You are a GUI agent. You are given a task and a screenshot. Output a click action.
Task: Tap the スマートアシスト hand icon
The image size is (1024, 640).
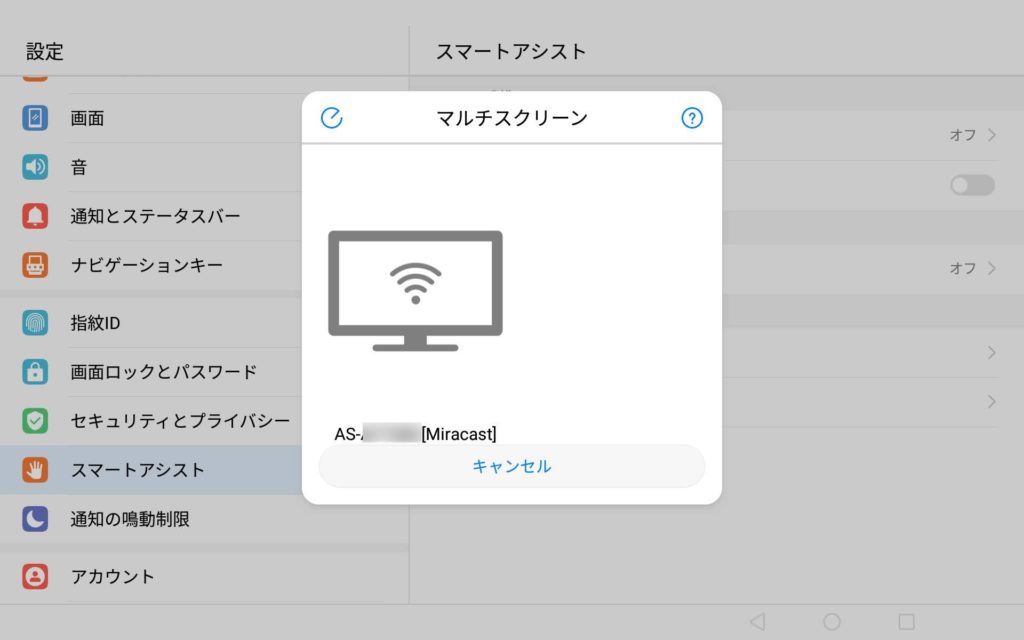click(35, 470)
